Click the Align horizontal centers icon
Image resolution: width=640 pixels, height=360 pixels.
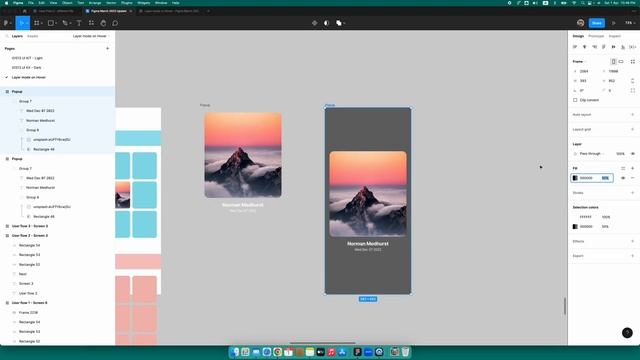[584, 47]
